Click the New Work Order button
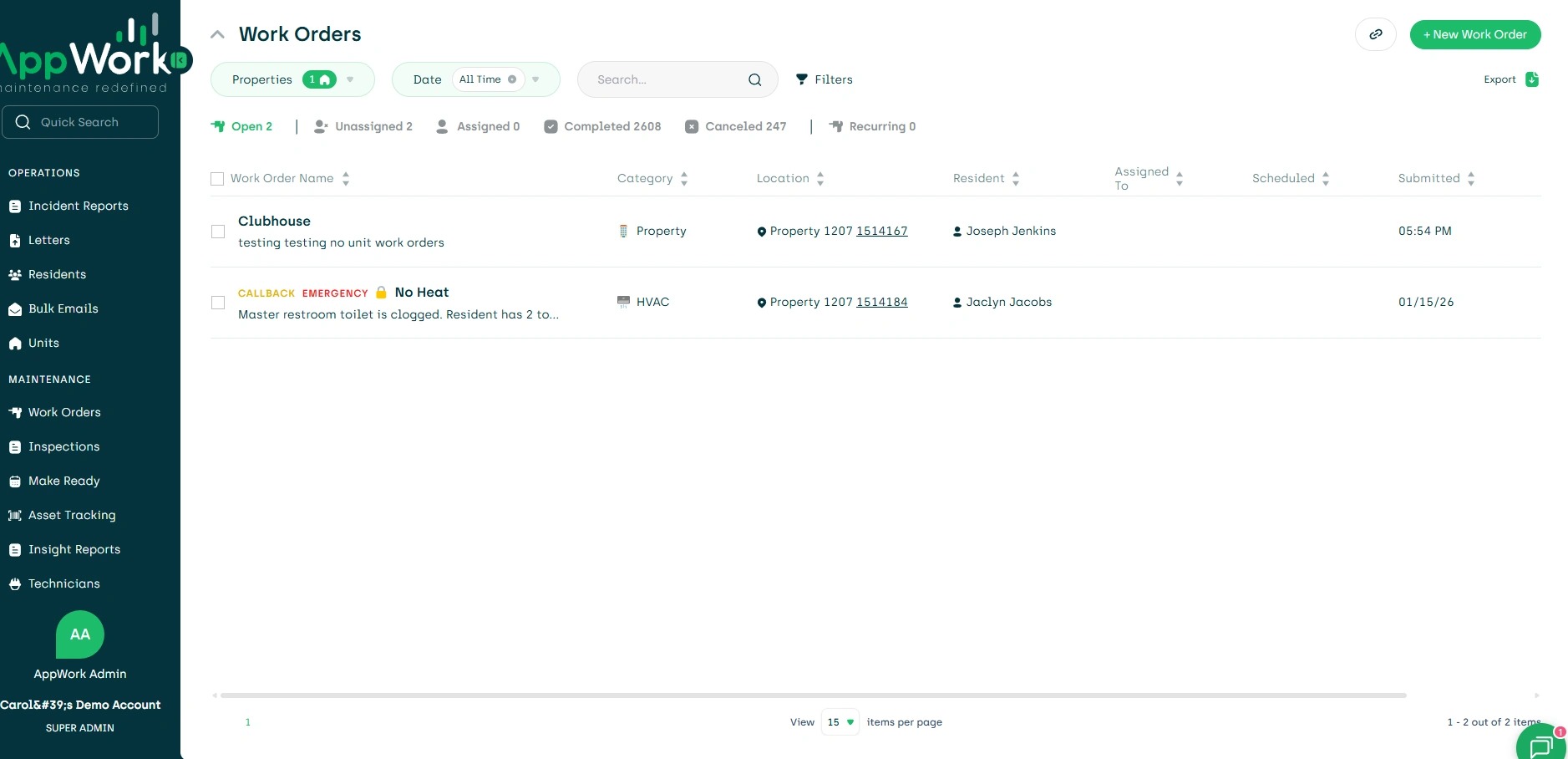1568x759 pixels. click(x=1475, y=34)
